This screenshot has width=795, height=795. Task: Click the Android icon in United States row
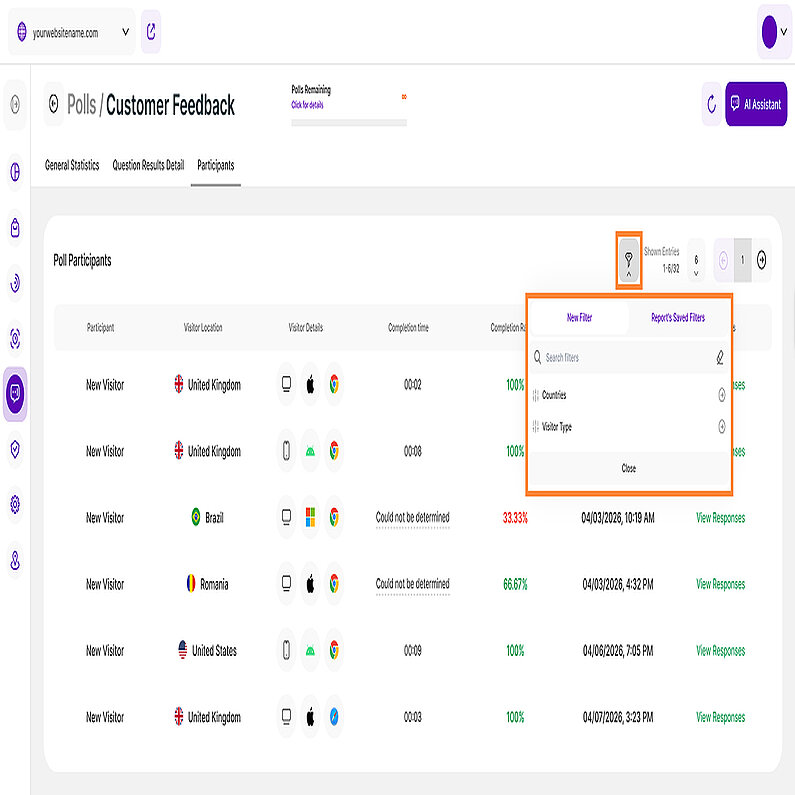tap(310, 650)
